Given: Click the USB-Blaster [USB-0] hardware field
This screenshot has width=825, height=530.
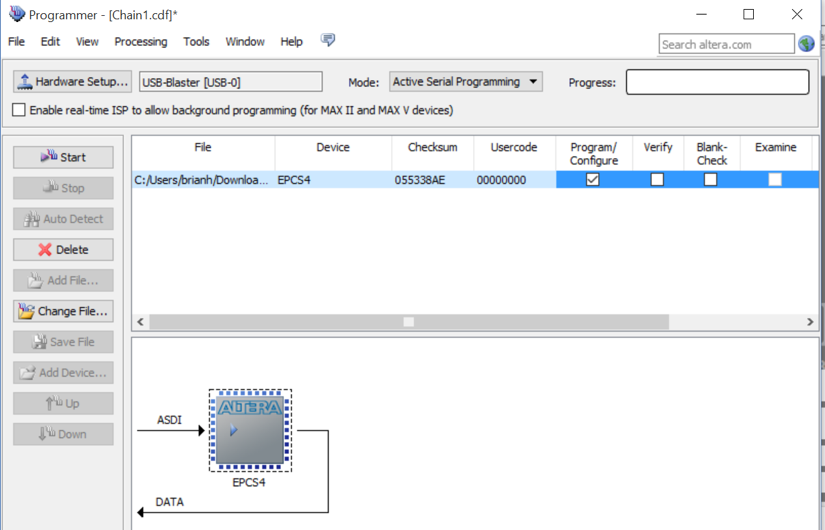Looking at the screenshot, I should (230, 82).
